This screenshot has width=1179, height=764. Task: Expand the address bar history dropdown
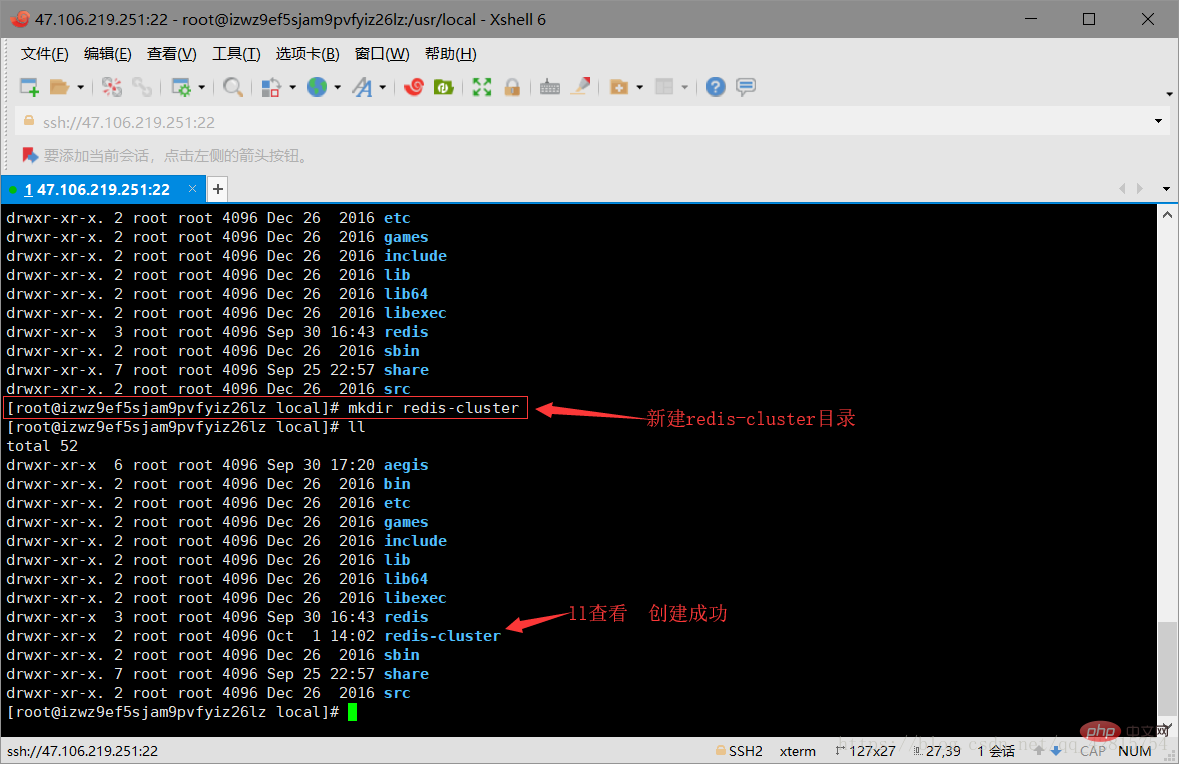pyautogui.click(x=1158, y=121)
